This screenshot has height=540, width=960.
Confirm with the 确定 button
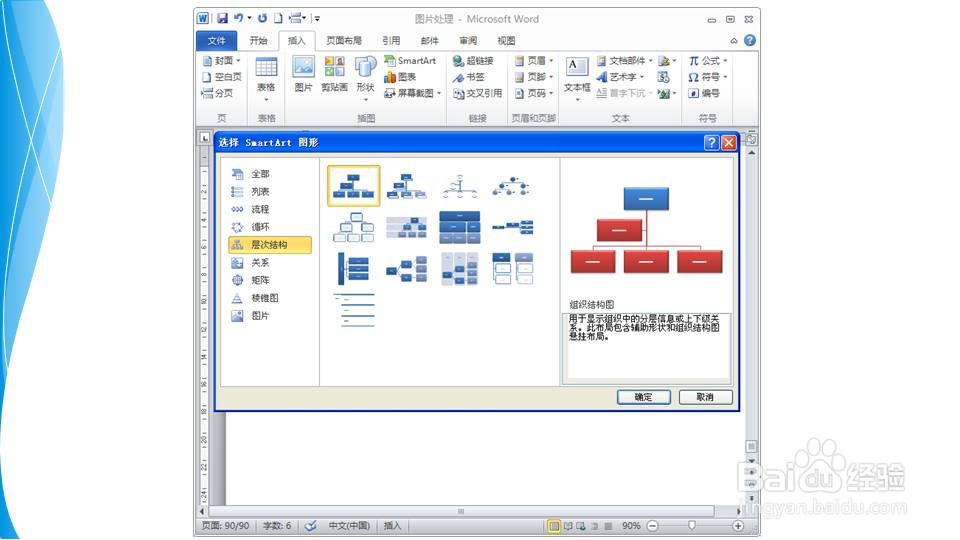tap(643, 397)
